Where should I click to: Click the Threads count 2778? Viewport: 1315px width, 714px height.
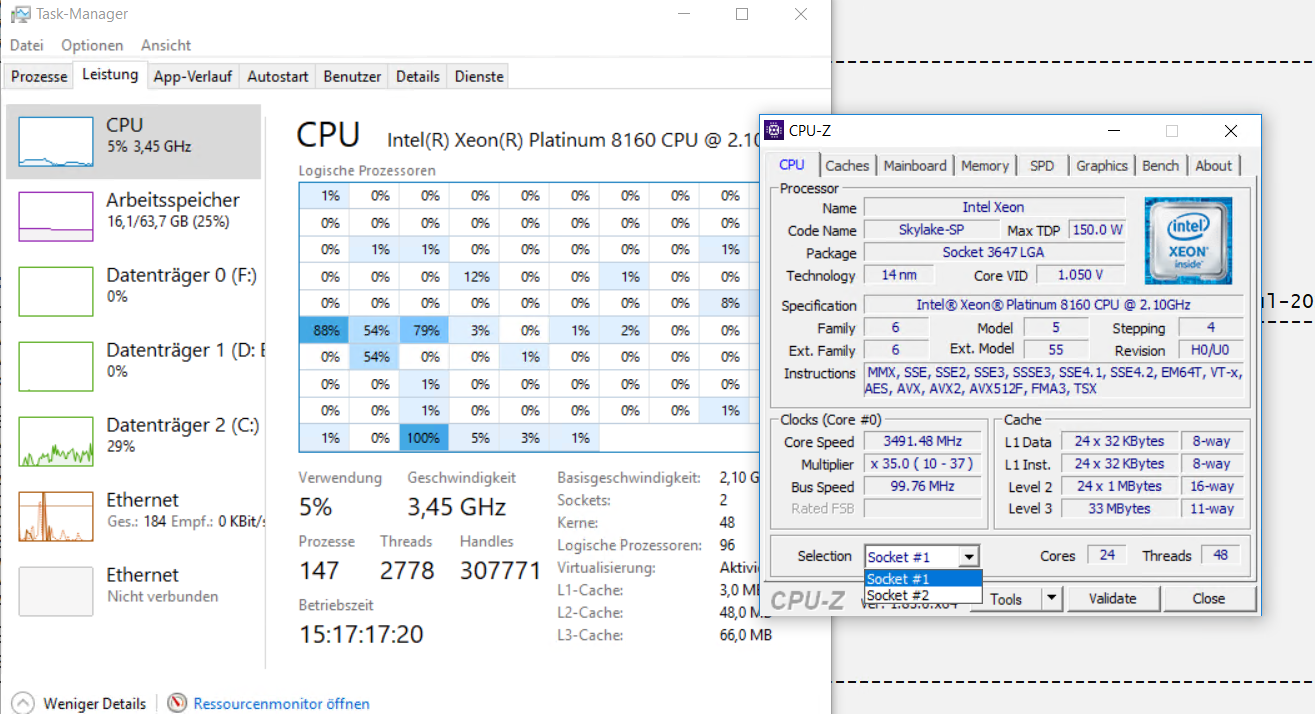(x=407, y=570)
